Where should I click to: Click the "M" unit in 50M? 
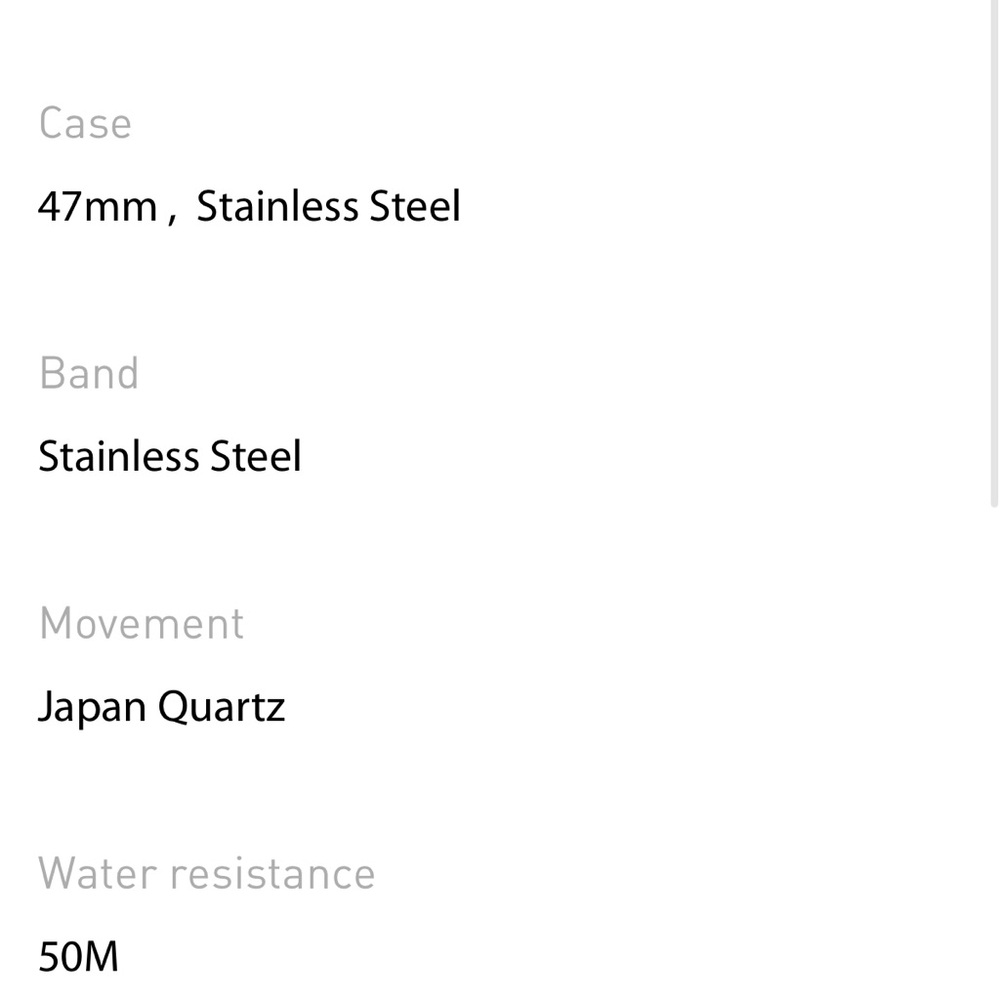(102, 957)
